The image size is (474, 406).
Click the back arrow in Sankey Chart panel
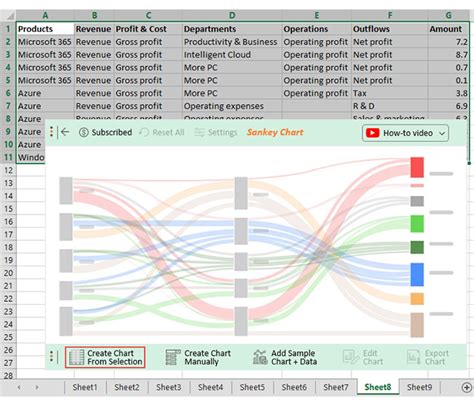65,132
